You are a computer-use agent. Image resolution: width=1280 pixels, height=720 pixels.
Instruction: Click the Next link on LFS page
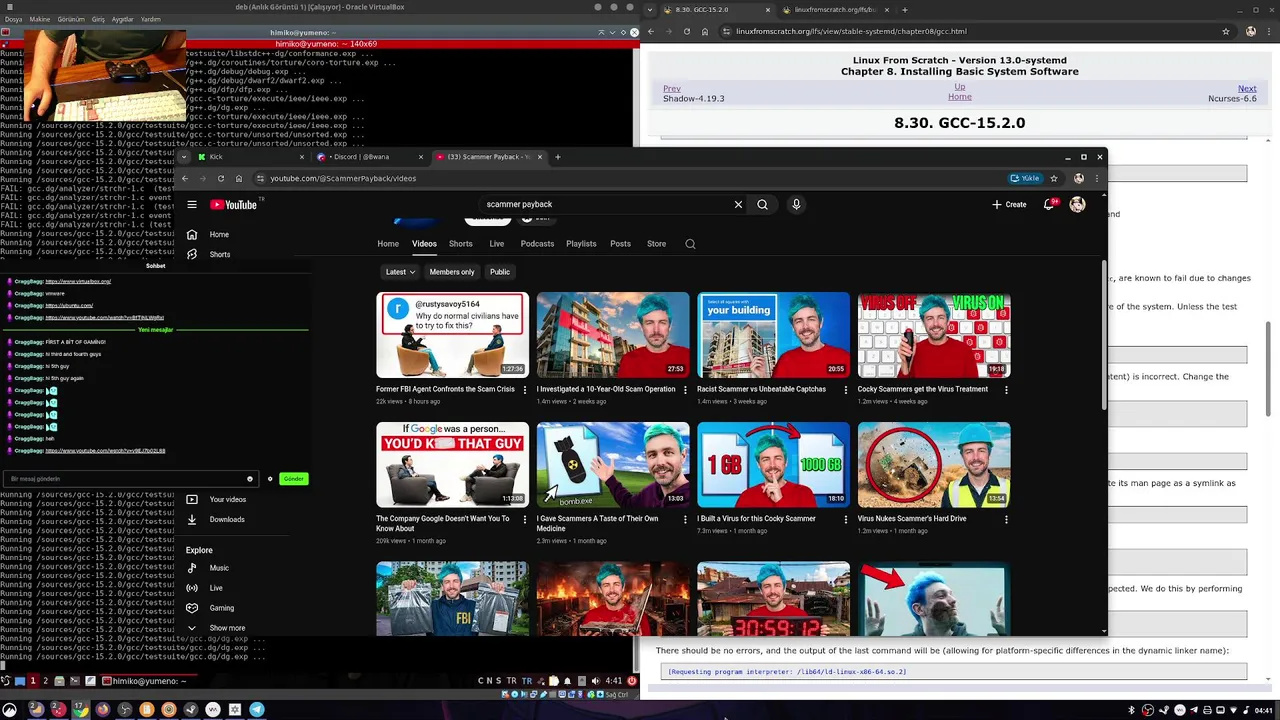tap(1247, 89)
